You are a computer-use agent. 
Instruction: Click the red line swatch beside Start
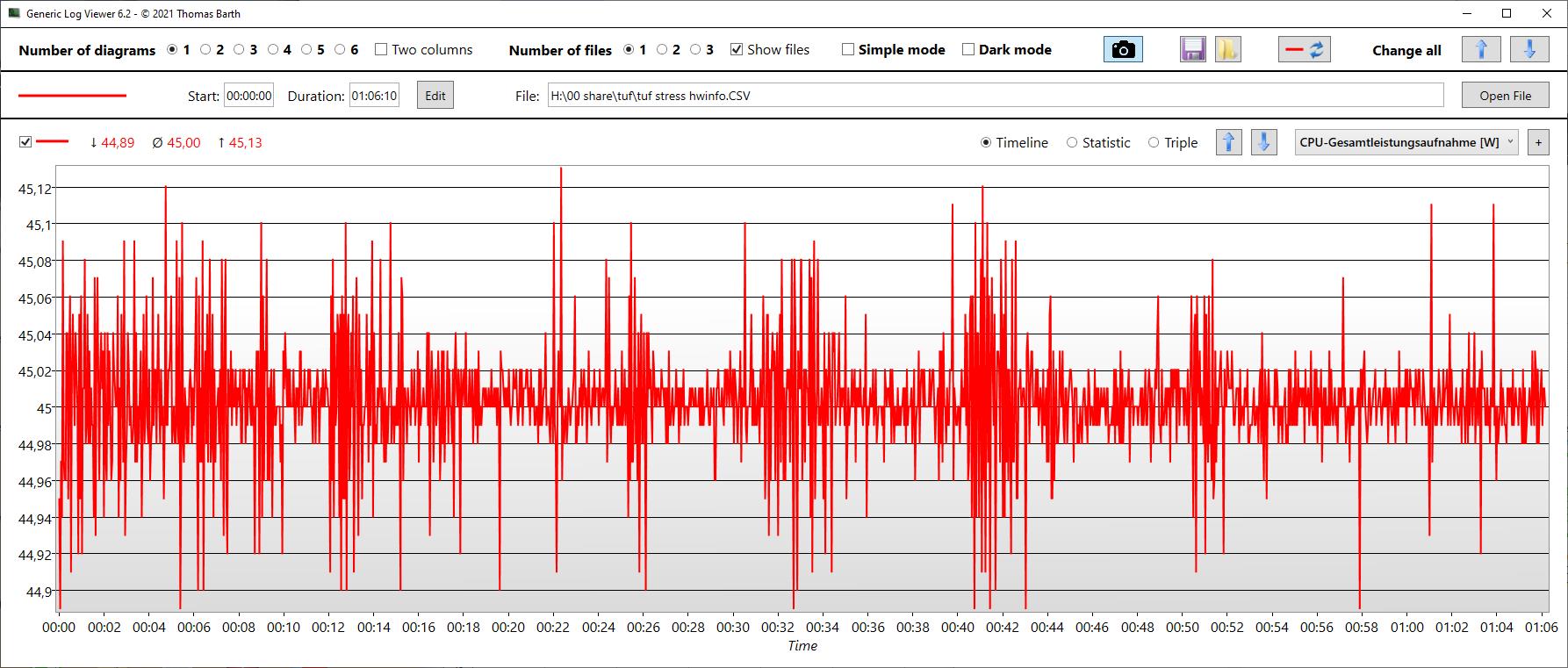[x=73, y=96]
